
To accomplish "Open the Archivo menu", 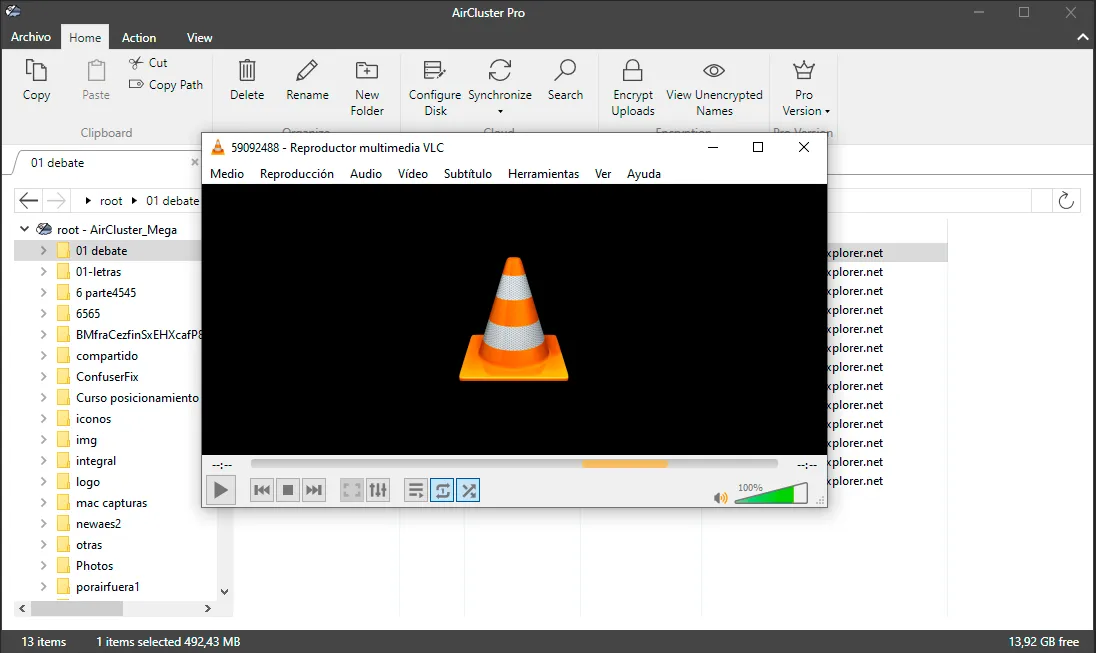I will click(x=31, y=37).
